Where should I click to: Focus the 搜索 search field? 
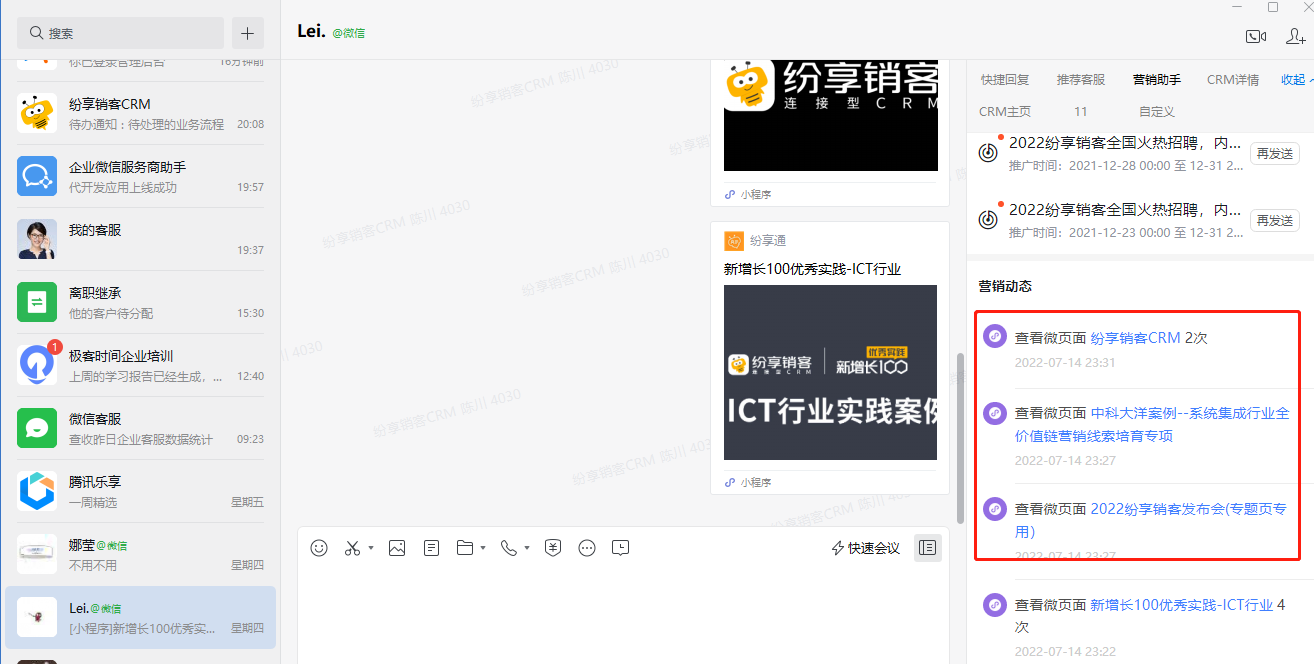point(121,33)
